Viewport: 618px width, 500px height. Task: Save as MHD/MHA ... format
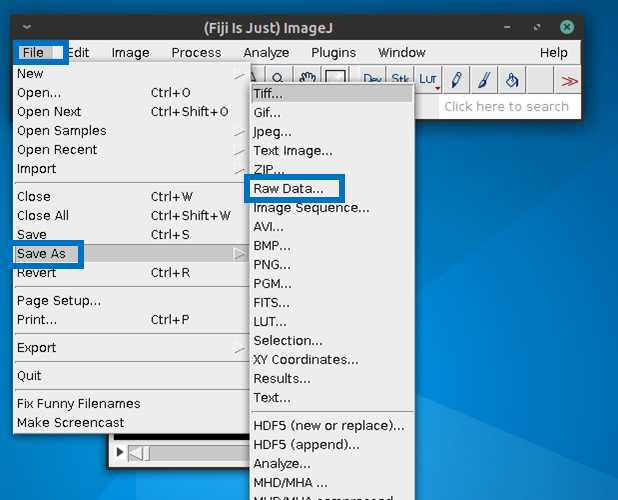[332, 482]
